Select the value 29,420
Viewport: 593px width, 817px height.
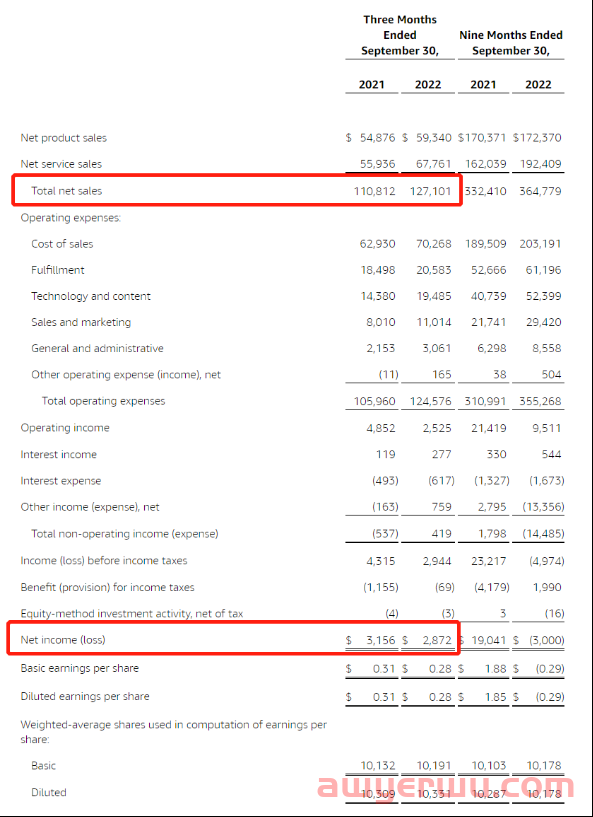(543, 322)
